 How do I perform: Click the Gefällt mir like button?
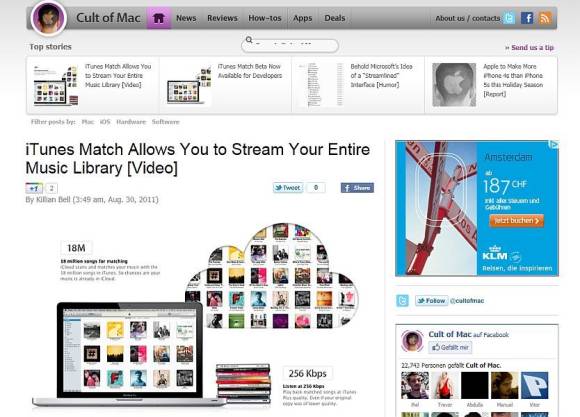coord(450,347)
